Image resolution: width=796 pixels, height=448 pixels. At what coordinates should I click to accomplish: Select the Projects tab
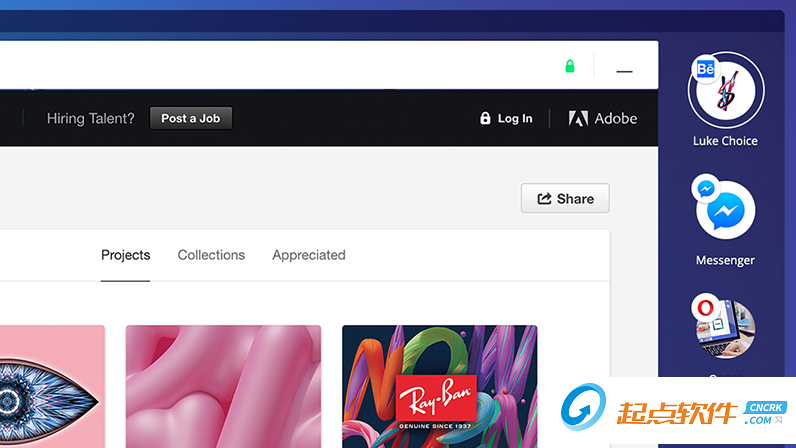coord(125,255)
